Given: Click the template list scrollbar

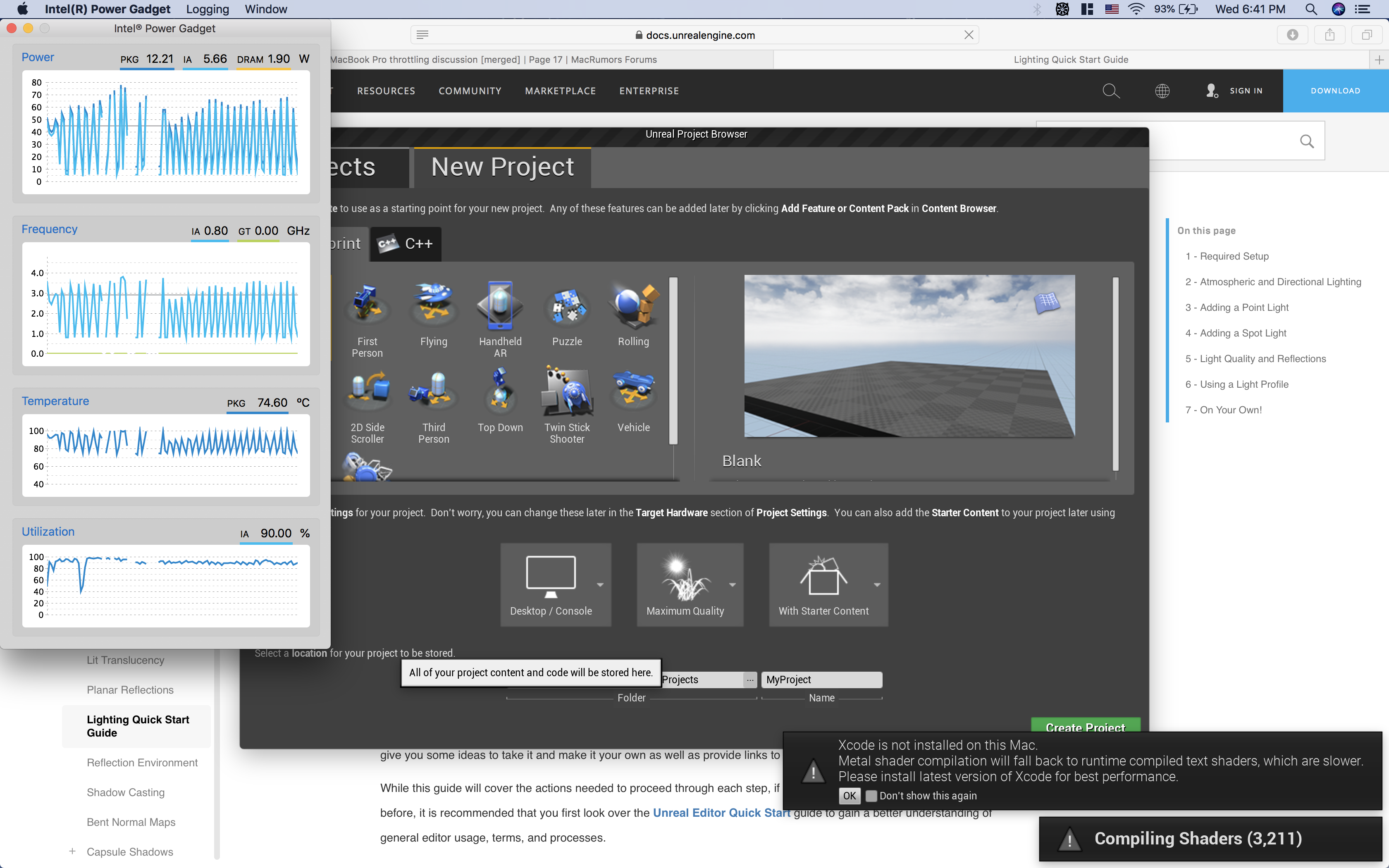Looking at the screenshot, I should point(674,360).
